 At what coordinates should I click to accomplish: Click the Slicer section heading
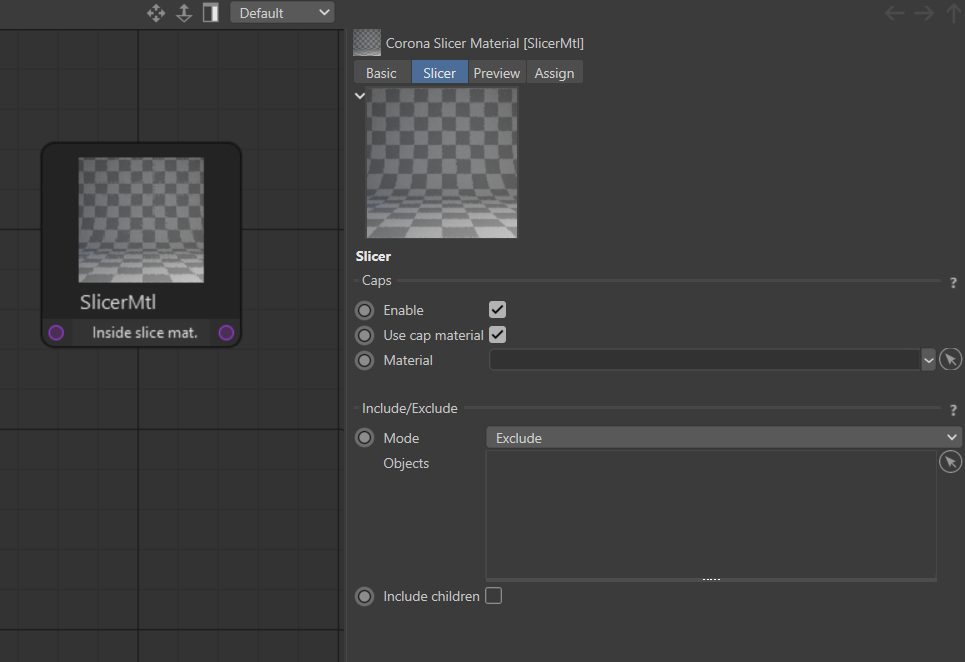373,257
